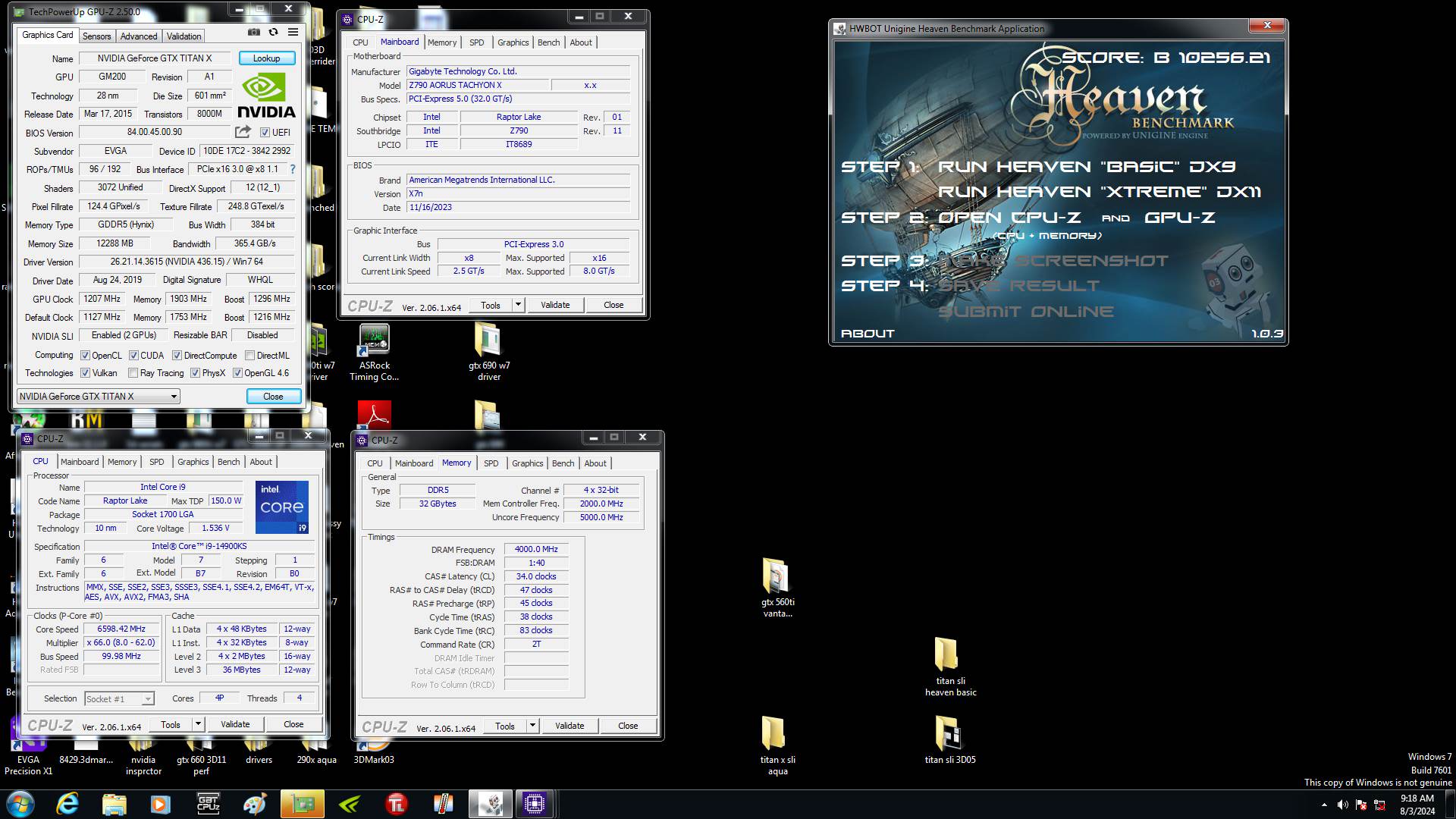Open Paint from the taskbar
This screenshot has height=819, width=1456.
[x=255, y=804]
